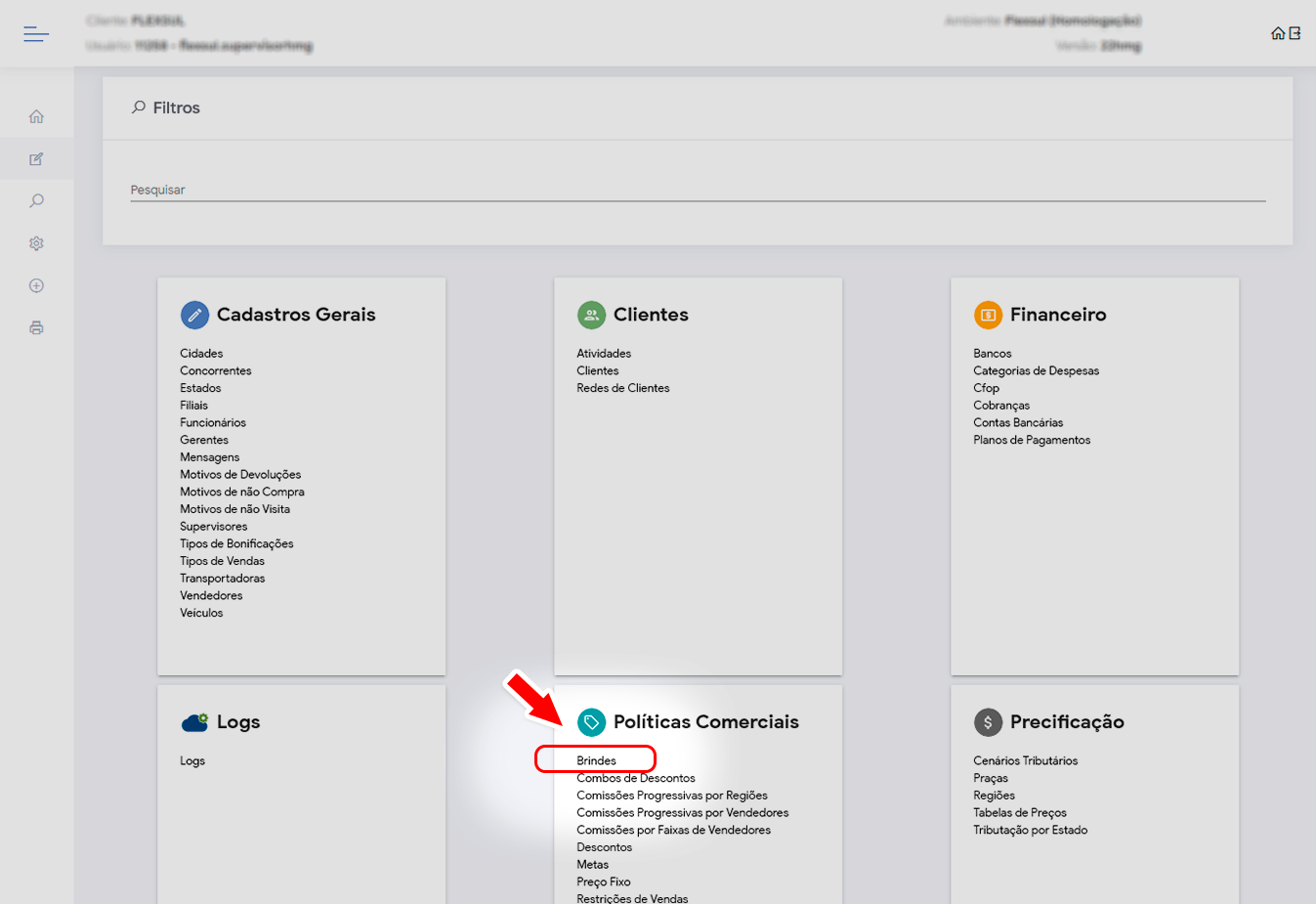Click the Políticas Comerciais tag icon
The height and width of the screenshot is (904, 1316).
click(x=591, y=722)
